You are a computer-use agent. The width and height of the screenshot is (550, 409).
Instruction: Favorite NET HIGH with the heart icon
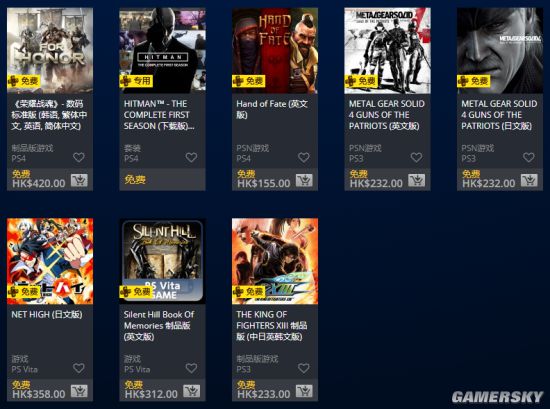click(79, 368)
